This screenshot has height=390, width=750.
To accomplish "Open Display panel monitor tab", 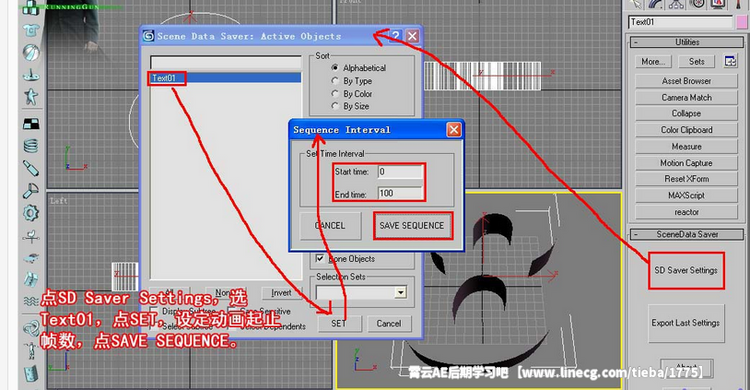I will [x=718, y=4].
